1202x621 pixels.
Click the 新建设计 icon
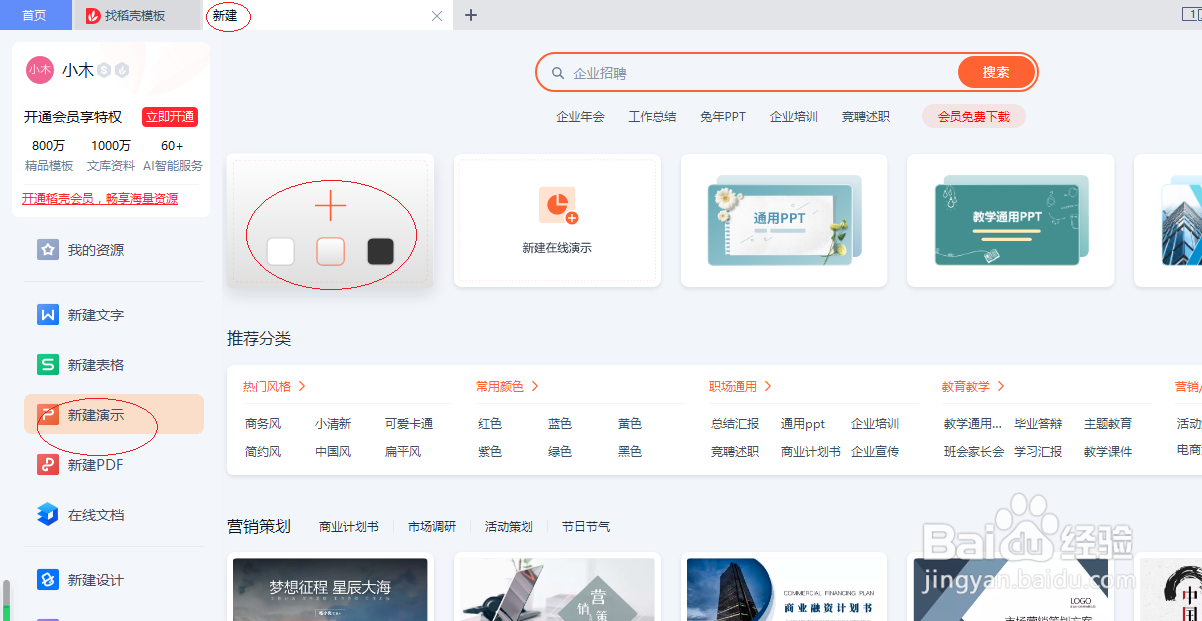[48, 580]
